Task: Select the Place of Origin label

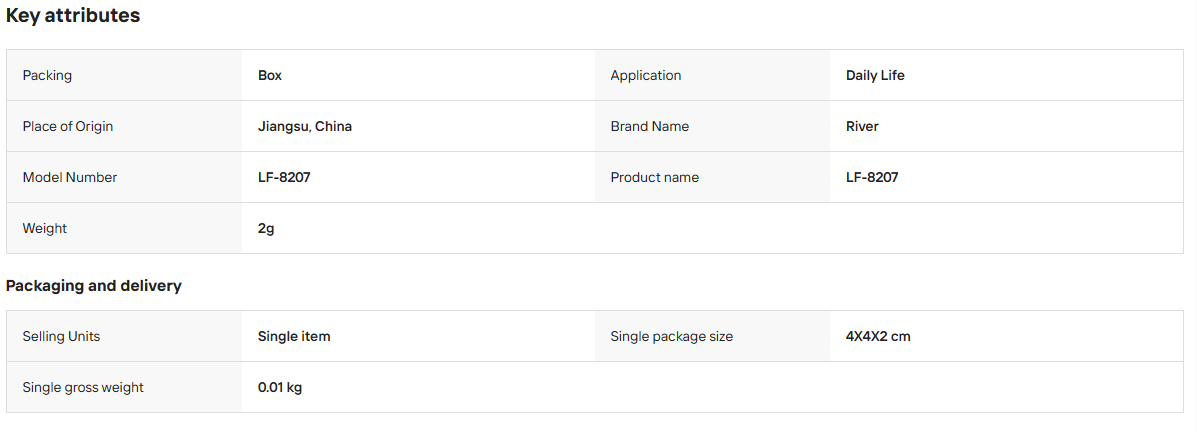Action: click(68, 127)
